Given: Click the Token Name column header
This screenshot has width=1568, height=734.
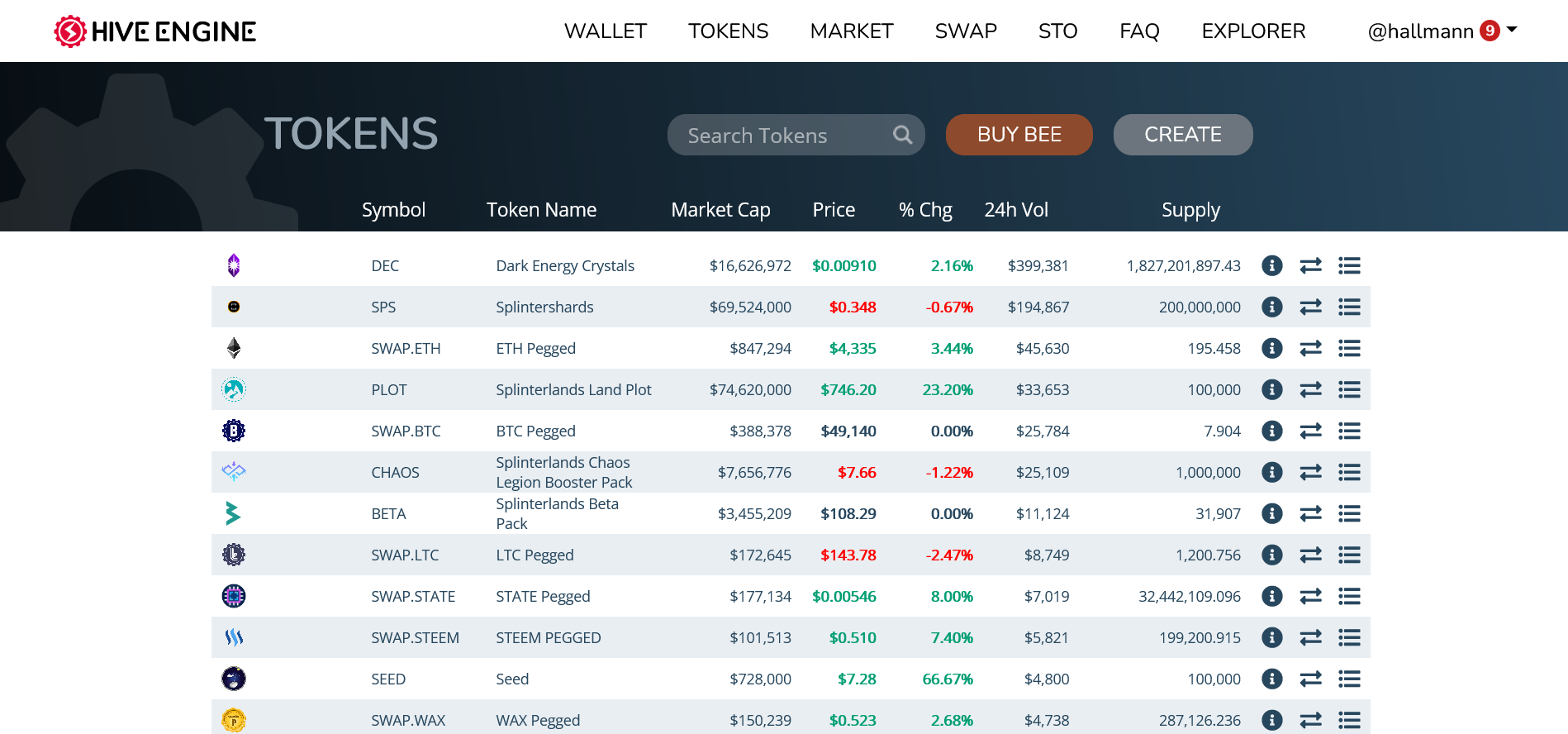Looking at the screenshot, I should (x=542, y=210).
